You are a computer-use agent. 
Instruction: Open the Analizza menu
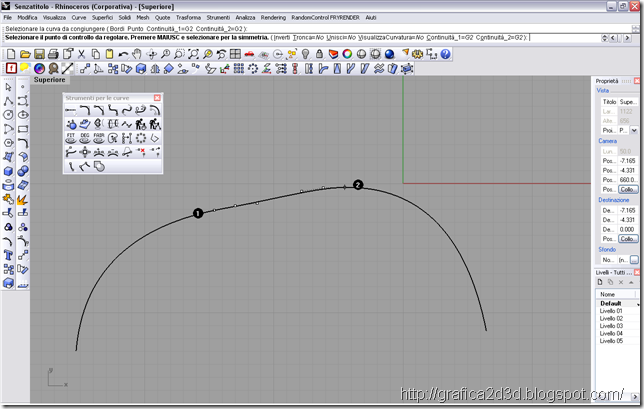coord(245,18)
